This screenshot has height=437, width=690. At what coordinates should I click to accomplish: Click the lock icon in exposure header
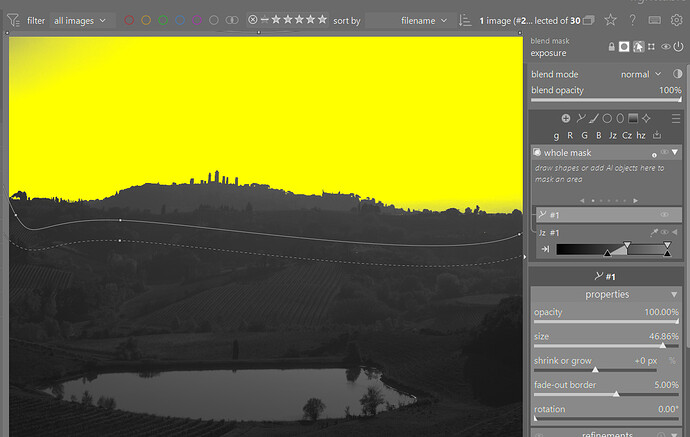(611, 47)
